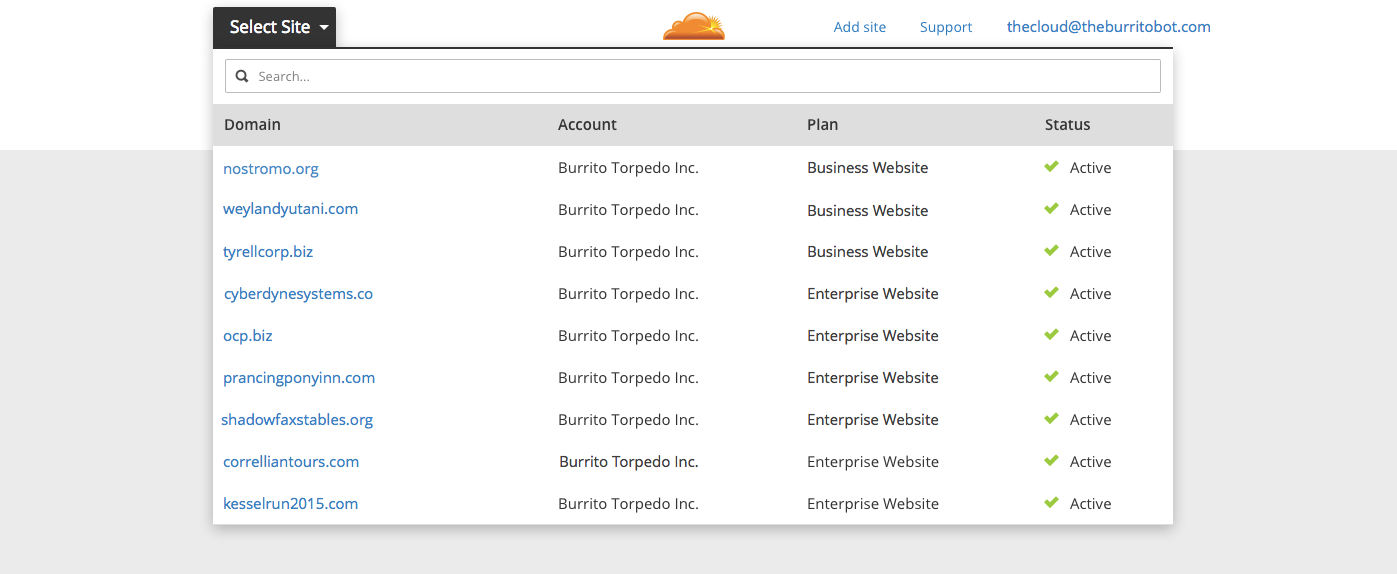Collapse the Select Site dropdown
Image resolution: width=1397 pixels, height=574 pixels.
point(274,27)
